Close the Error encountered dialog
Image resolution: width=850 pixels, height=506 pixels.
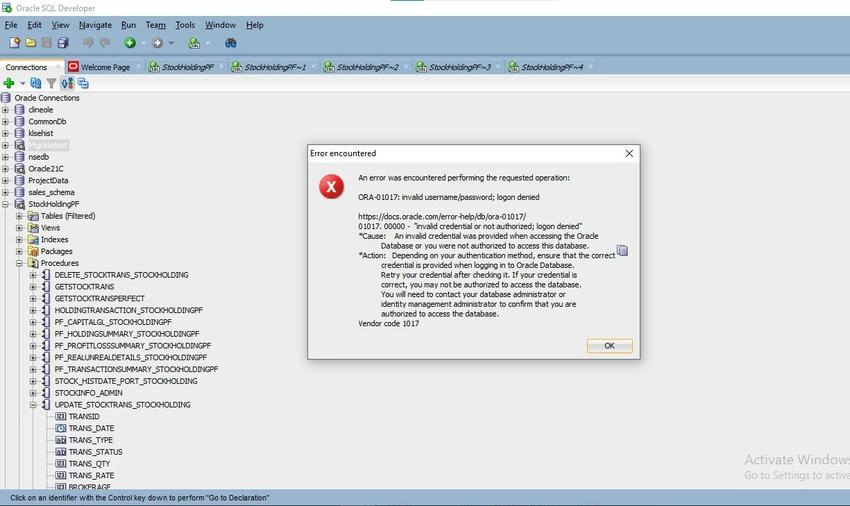click(x=629, y=153)
